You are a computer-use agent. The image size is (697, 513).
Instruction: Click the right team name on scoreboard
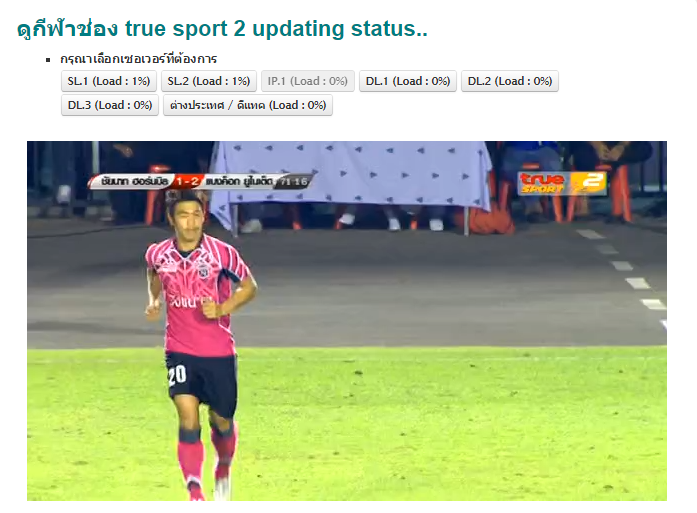click(239, 181)
